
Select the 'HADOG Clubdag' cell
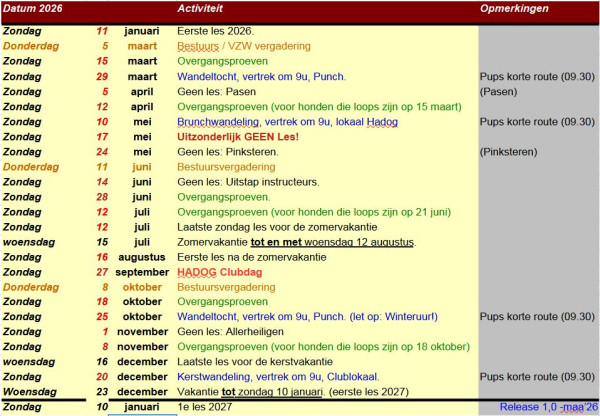[x=220, y=272]
